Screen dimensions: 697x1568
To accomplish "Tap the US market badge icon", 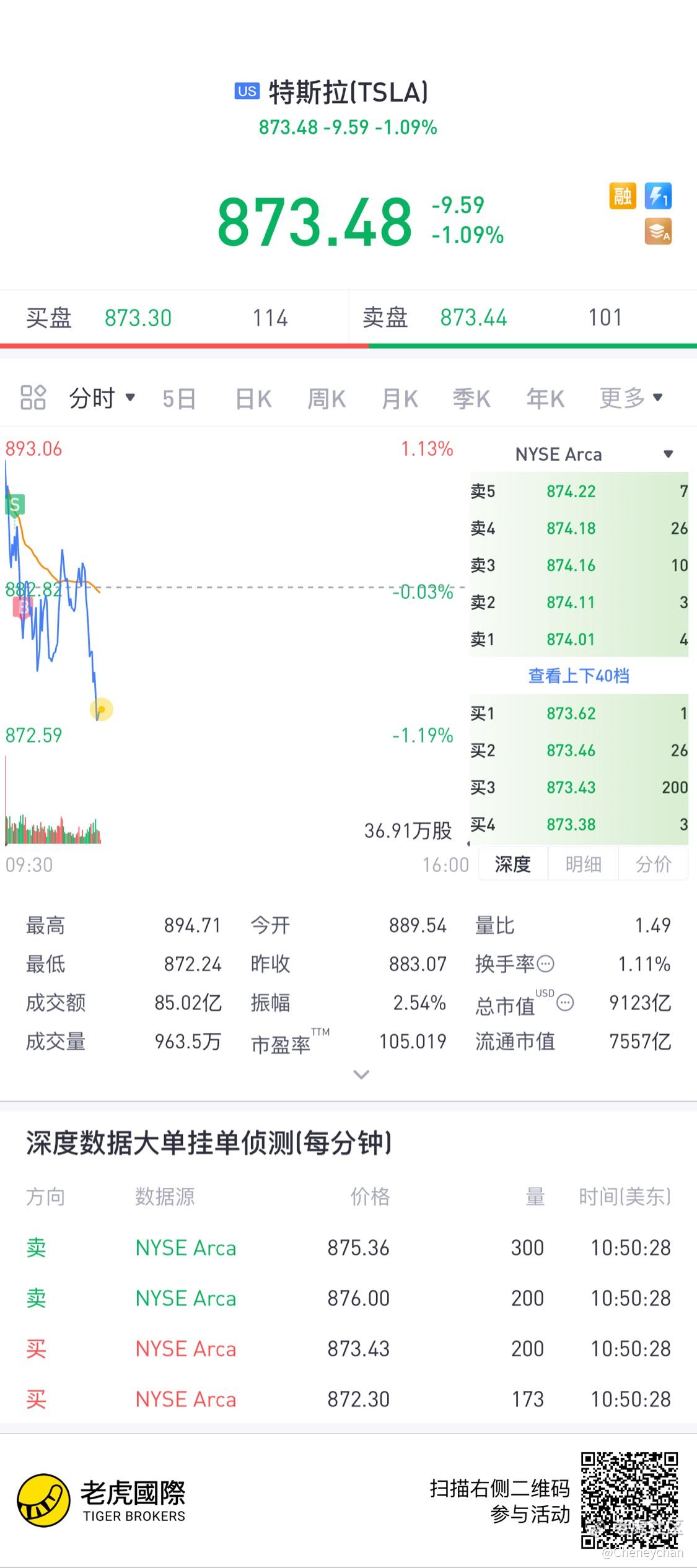I will (x=247, y=92).
